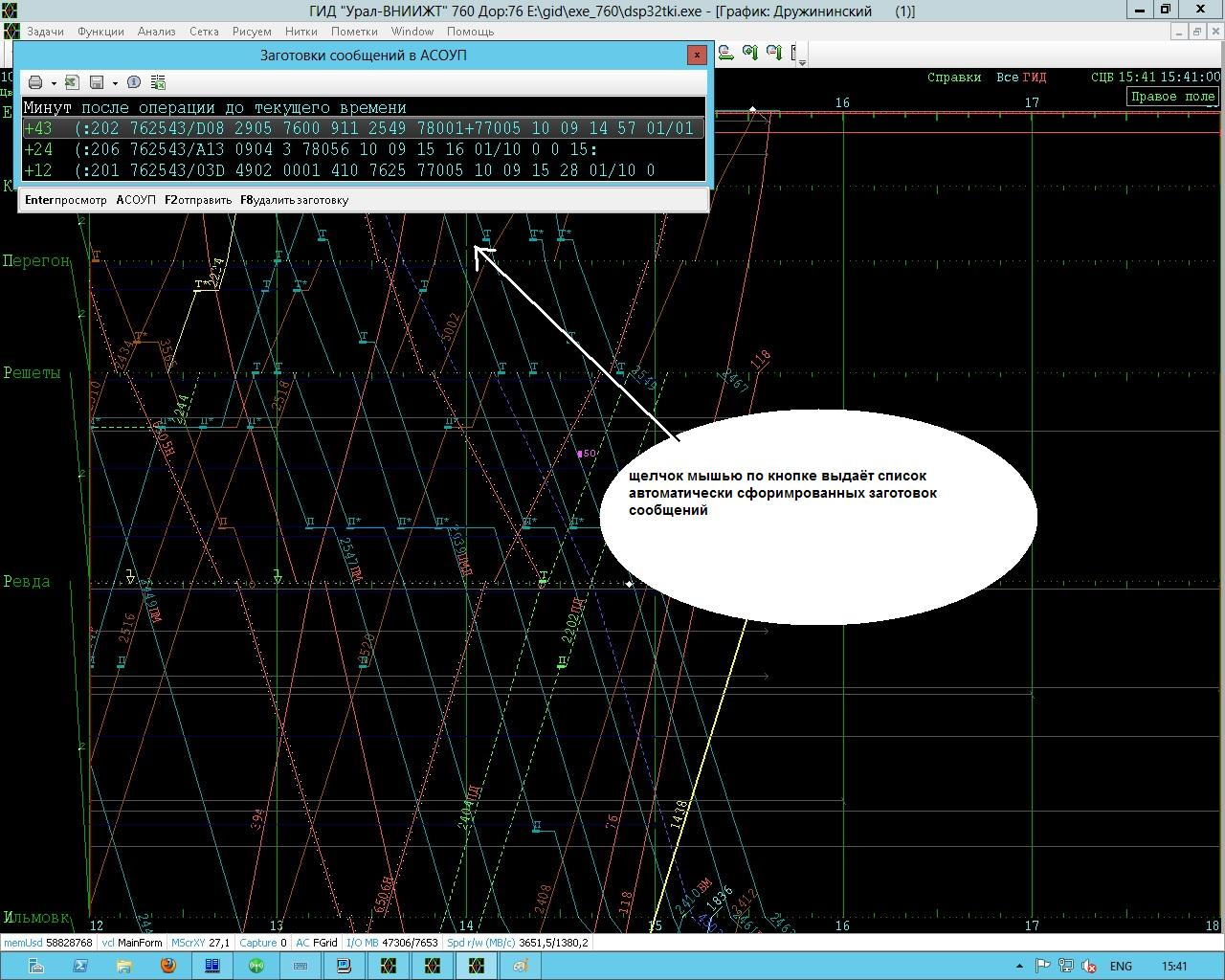Click the horizontal zoom-out toolbar icon
1225x980 pixels.
726,54
